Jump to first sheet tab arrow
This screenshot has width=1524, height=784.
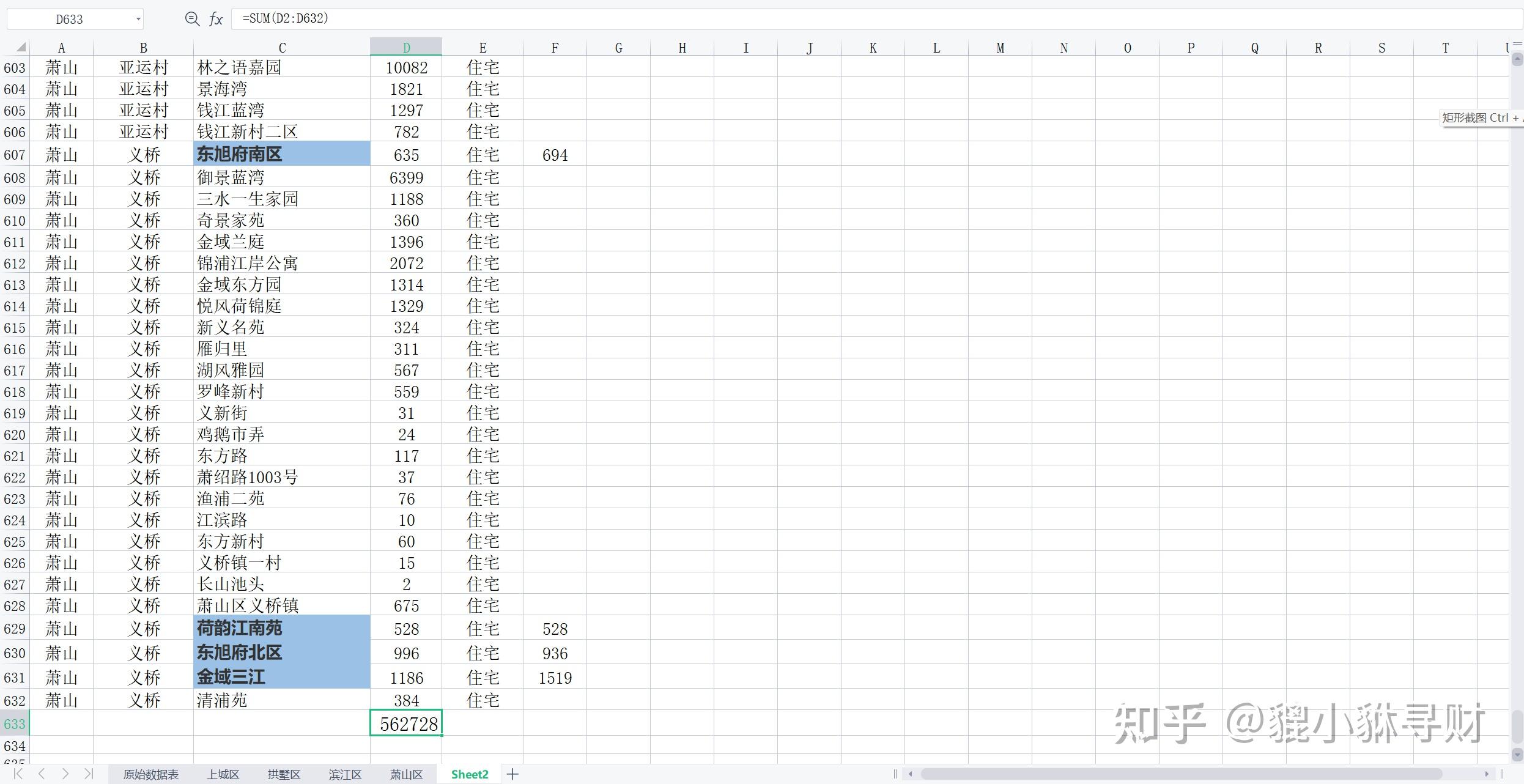(18, 774)
